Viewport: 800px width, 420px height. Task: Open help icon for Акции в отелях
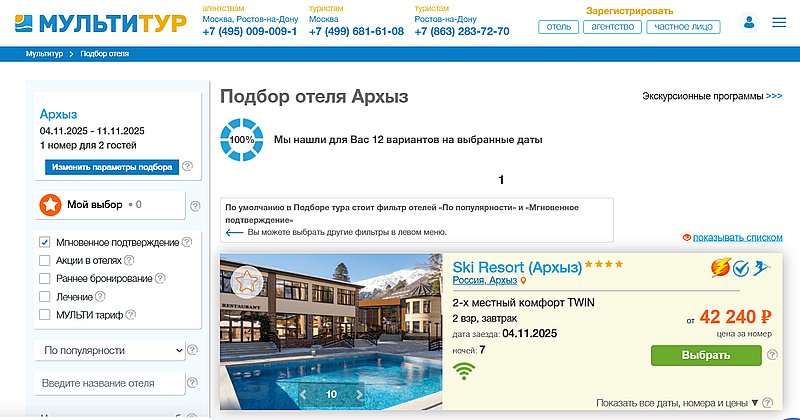coord(129,260)
